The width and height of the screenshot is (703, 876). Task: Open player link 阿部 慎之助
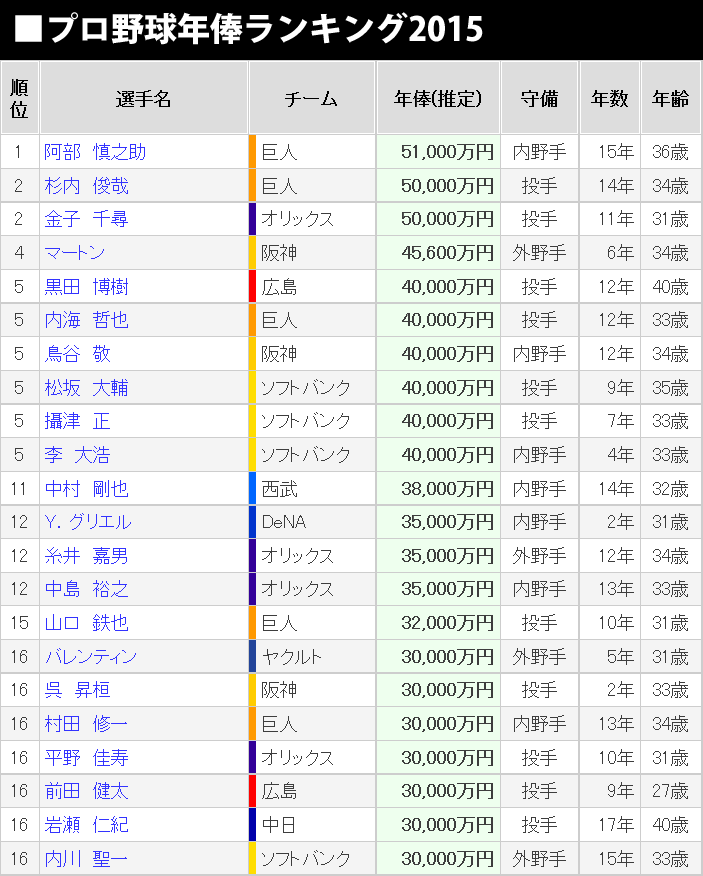(x=95, y=152)
